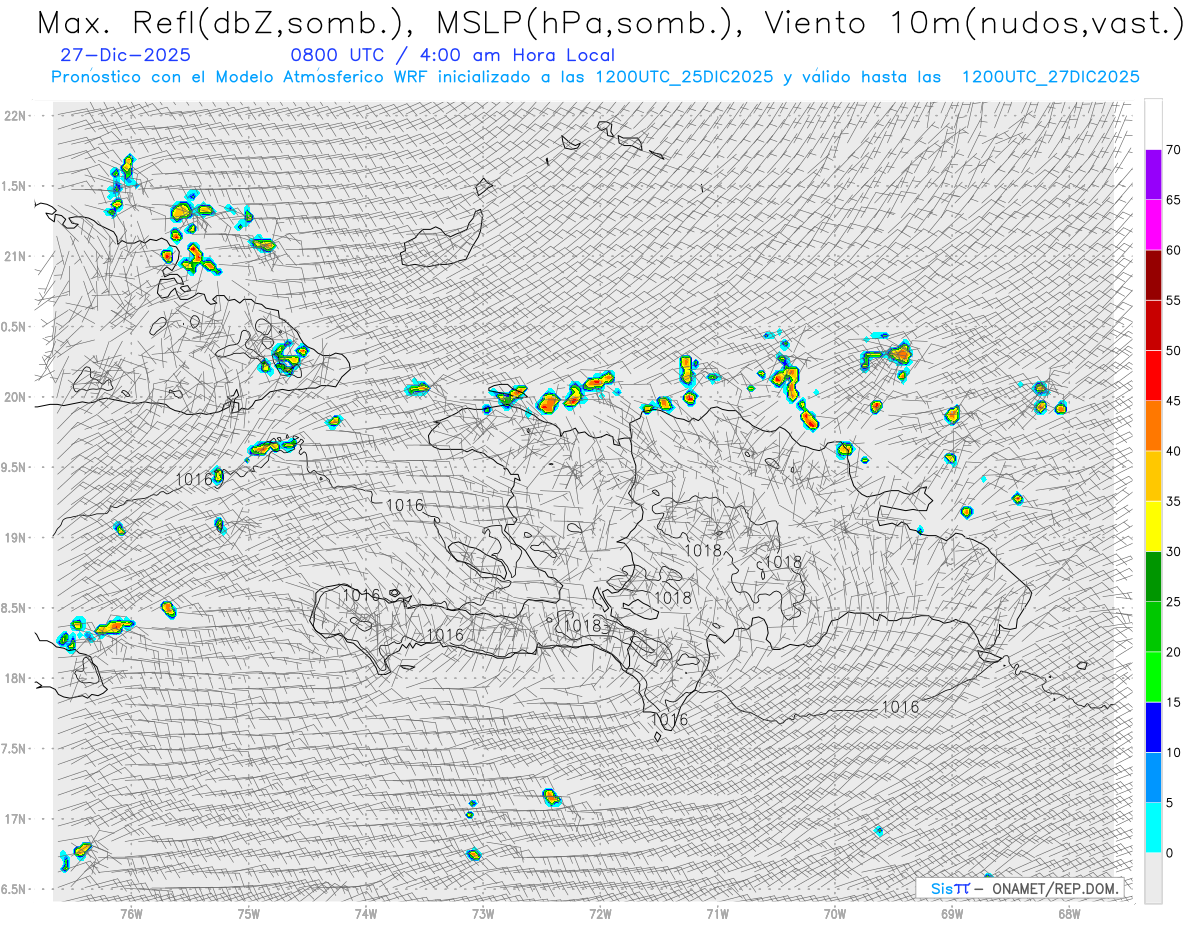
Task: Click the '30' colorbar value label
Action: 1173,551
